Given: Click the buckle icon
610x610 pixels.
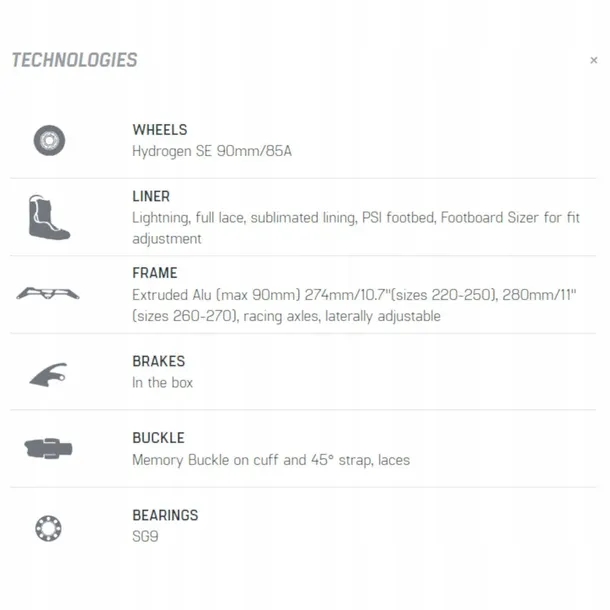Looking at the screenshot, I should 48,449.
